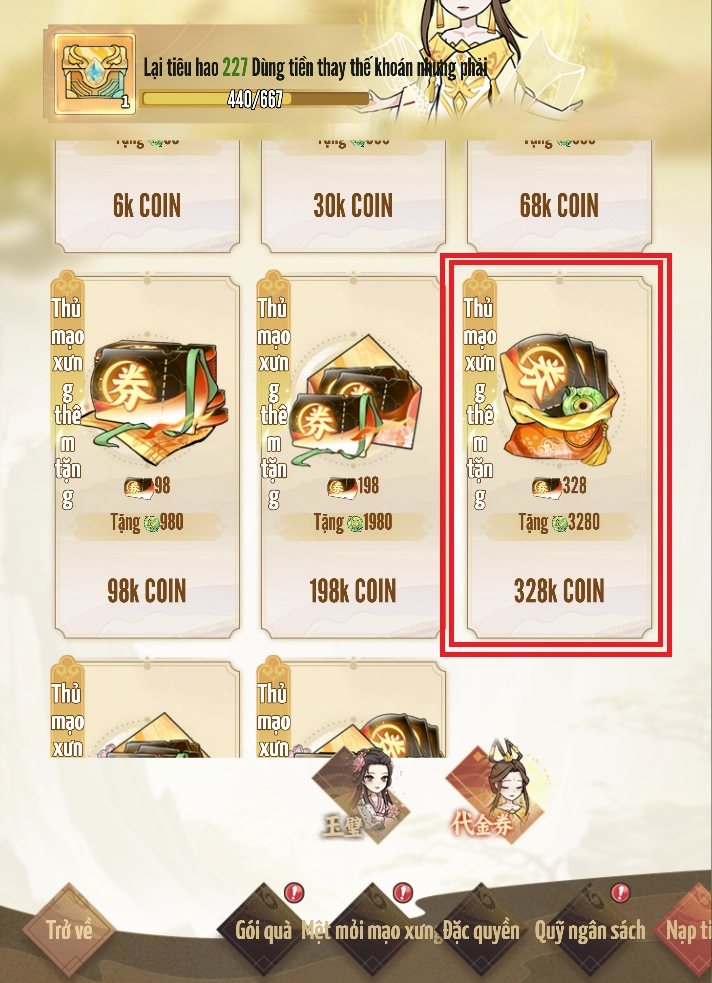Open the Gói quà gift pack menu
This screenshot has width=712, height=983.
click(x=264, y=930)
